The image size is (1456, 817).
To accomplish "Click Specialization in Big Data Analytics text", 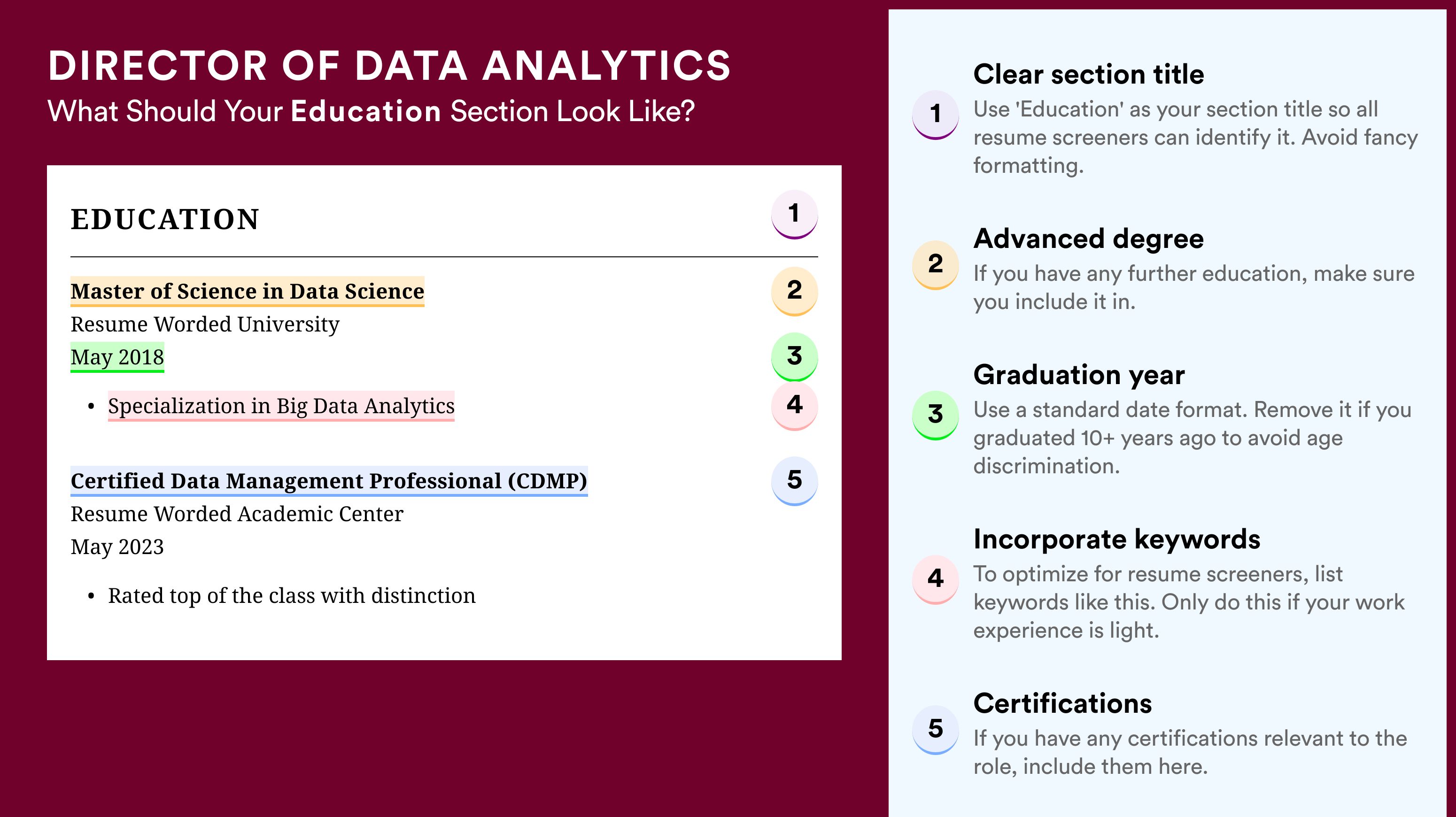I will coord(281,406).
